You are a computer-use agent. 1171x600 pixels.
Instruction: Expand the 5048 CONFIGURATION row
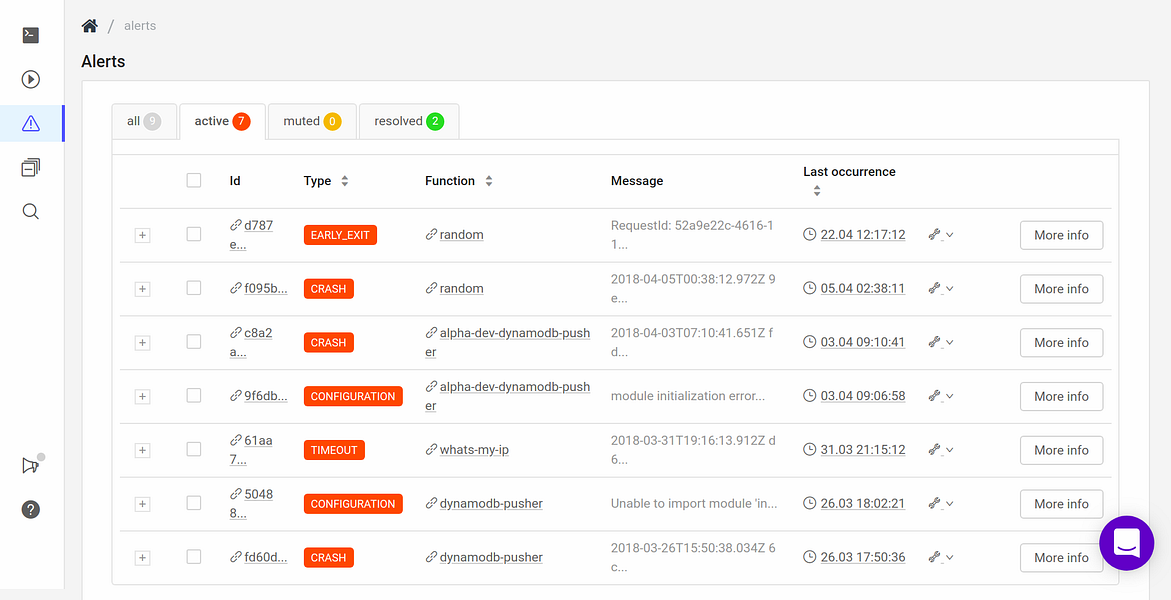coord(143,504)
